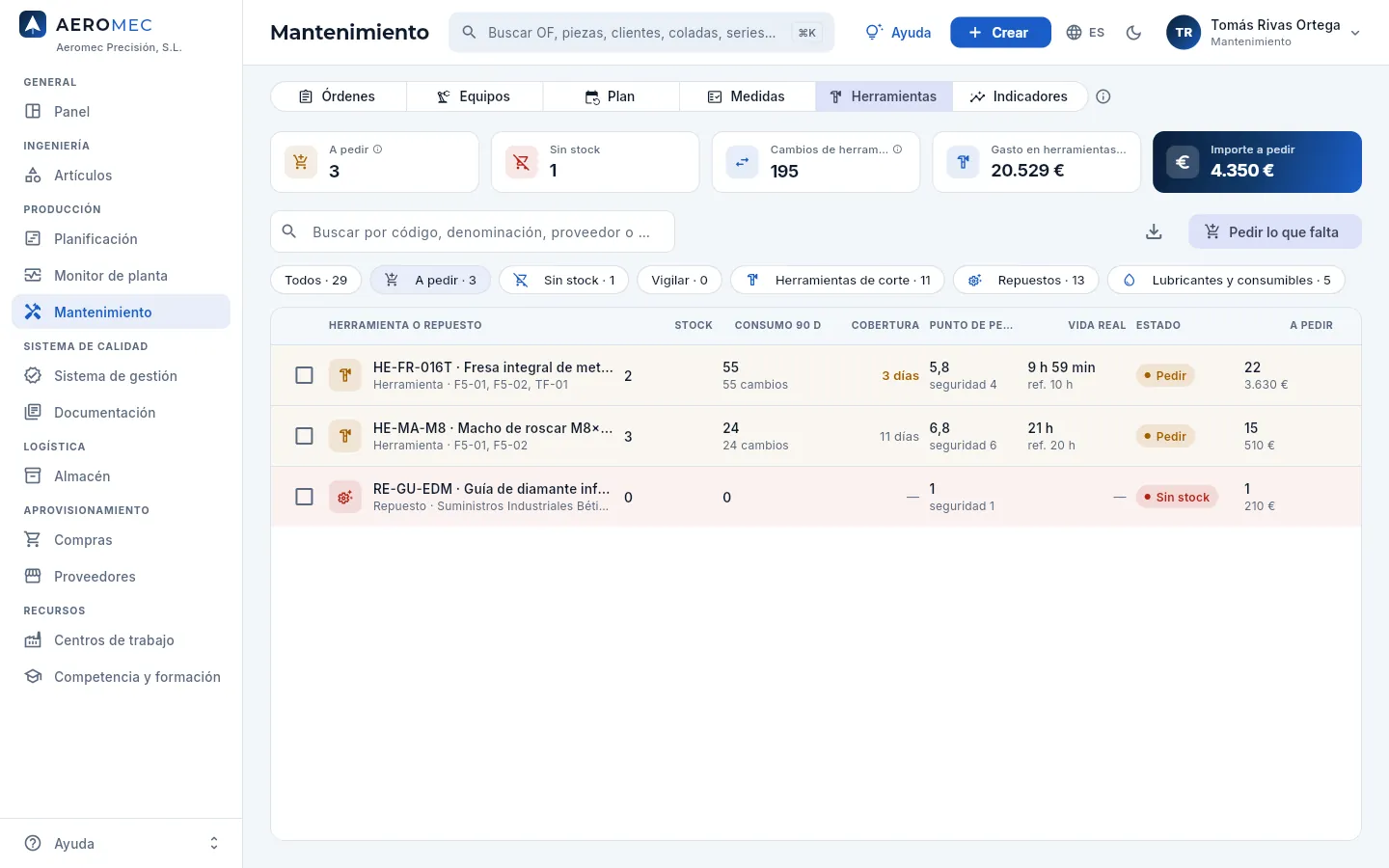This screenshot has height=868, width=1389.
Task: Click the Cambios de herramienta swap icon
Action: tap(742, 162)
